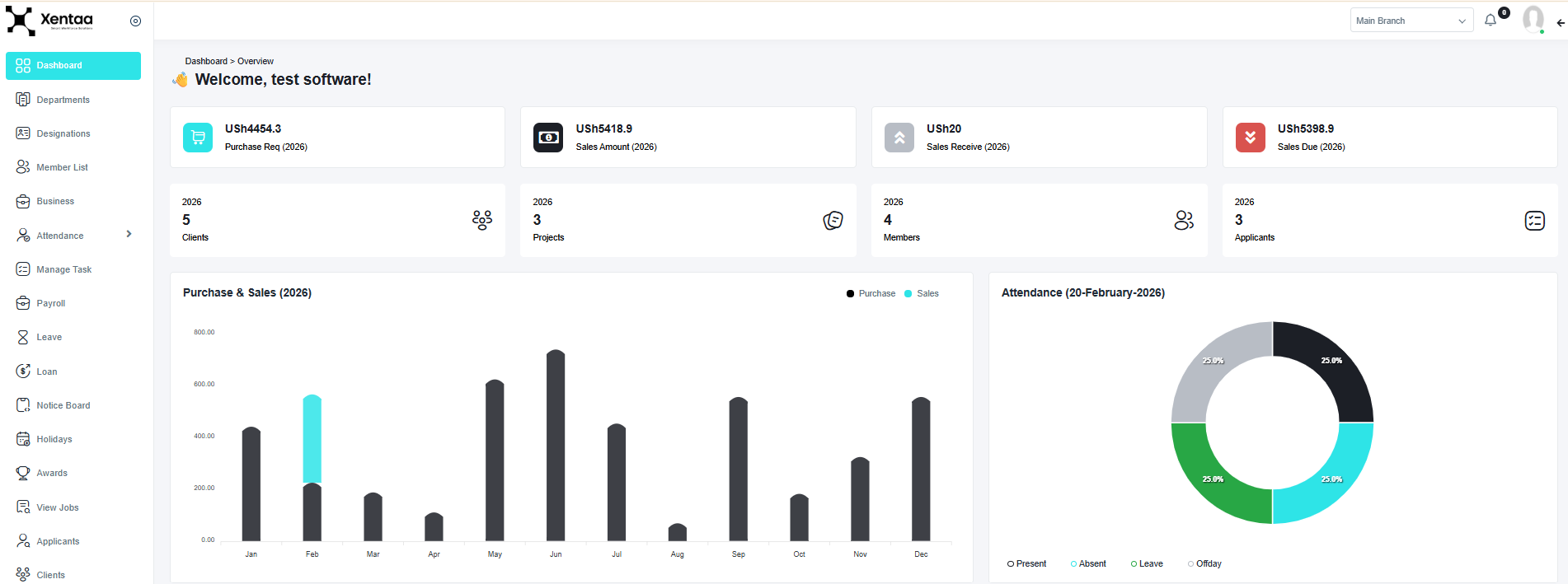Click the Departments sidebar icon

pyautogui.click(x=23, y=100)
